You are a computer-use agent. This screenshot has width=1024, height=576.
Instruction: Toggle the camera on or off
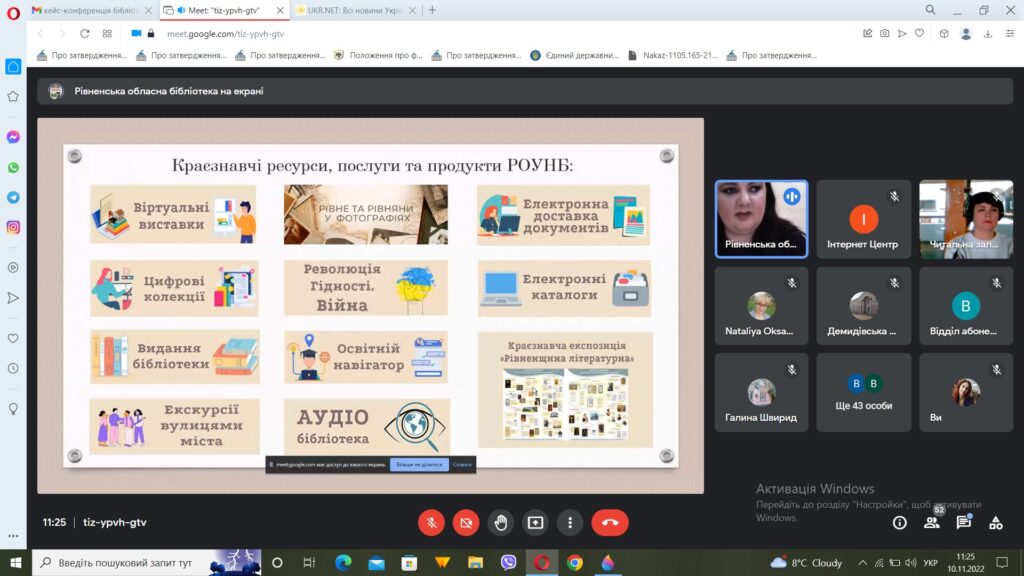click(465, 522)
